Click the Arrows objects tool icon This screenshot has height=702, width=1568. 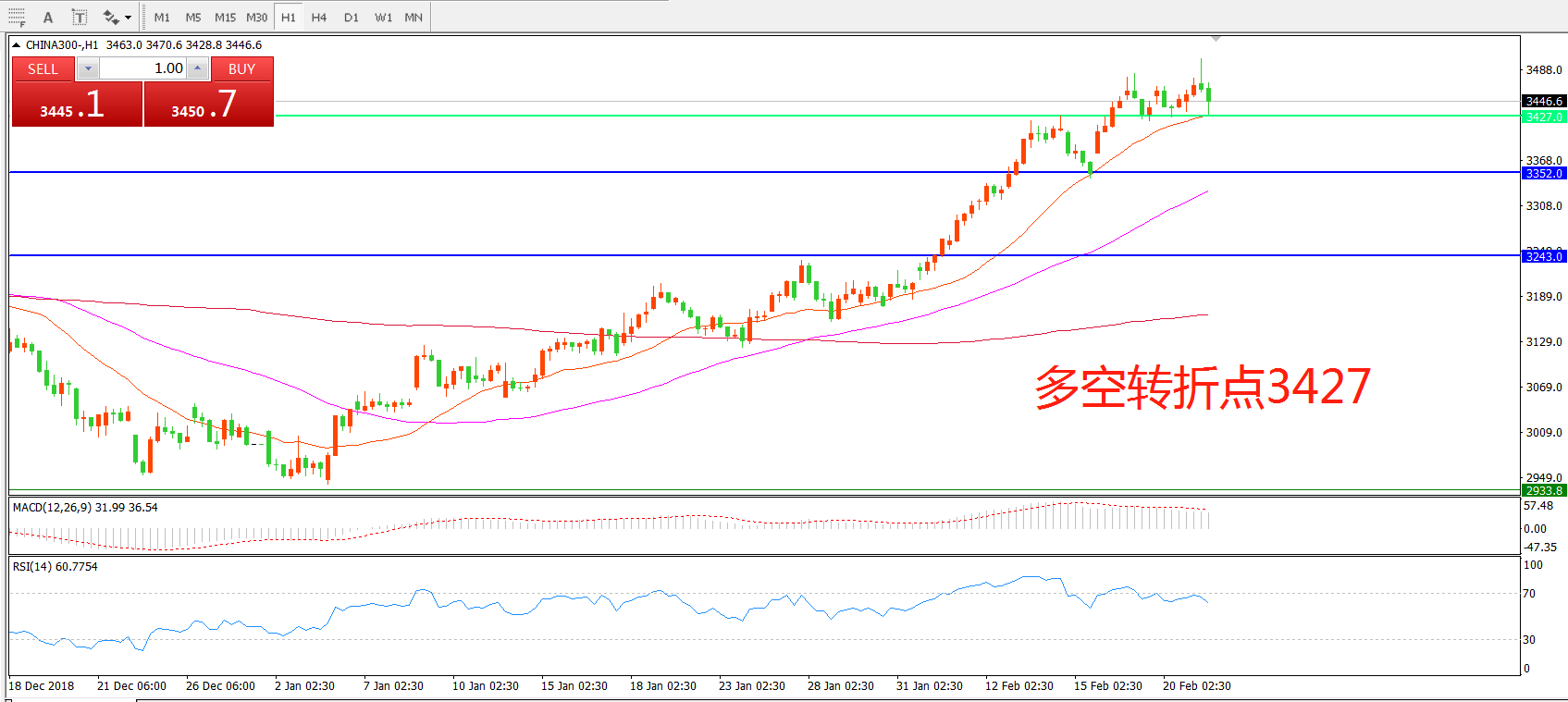(x=111, y=17)
